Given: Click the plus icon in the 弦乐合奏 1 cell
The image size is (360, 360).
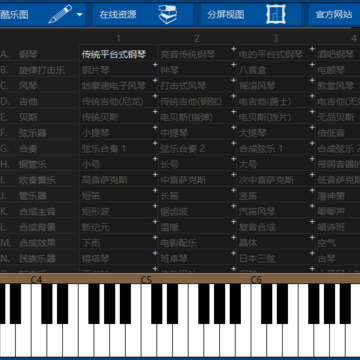Looking at the screenshot, I should pyautogui.click(x=155, y=143).
